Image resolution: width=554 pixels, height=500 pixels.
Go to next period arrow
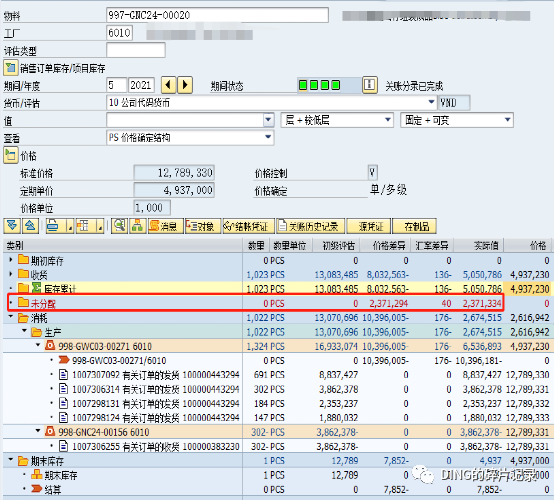pos(185,85)
